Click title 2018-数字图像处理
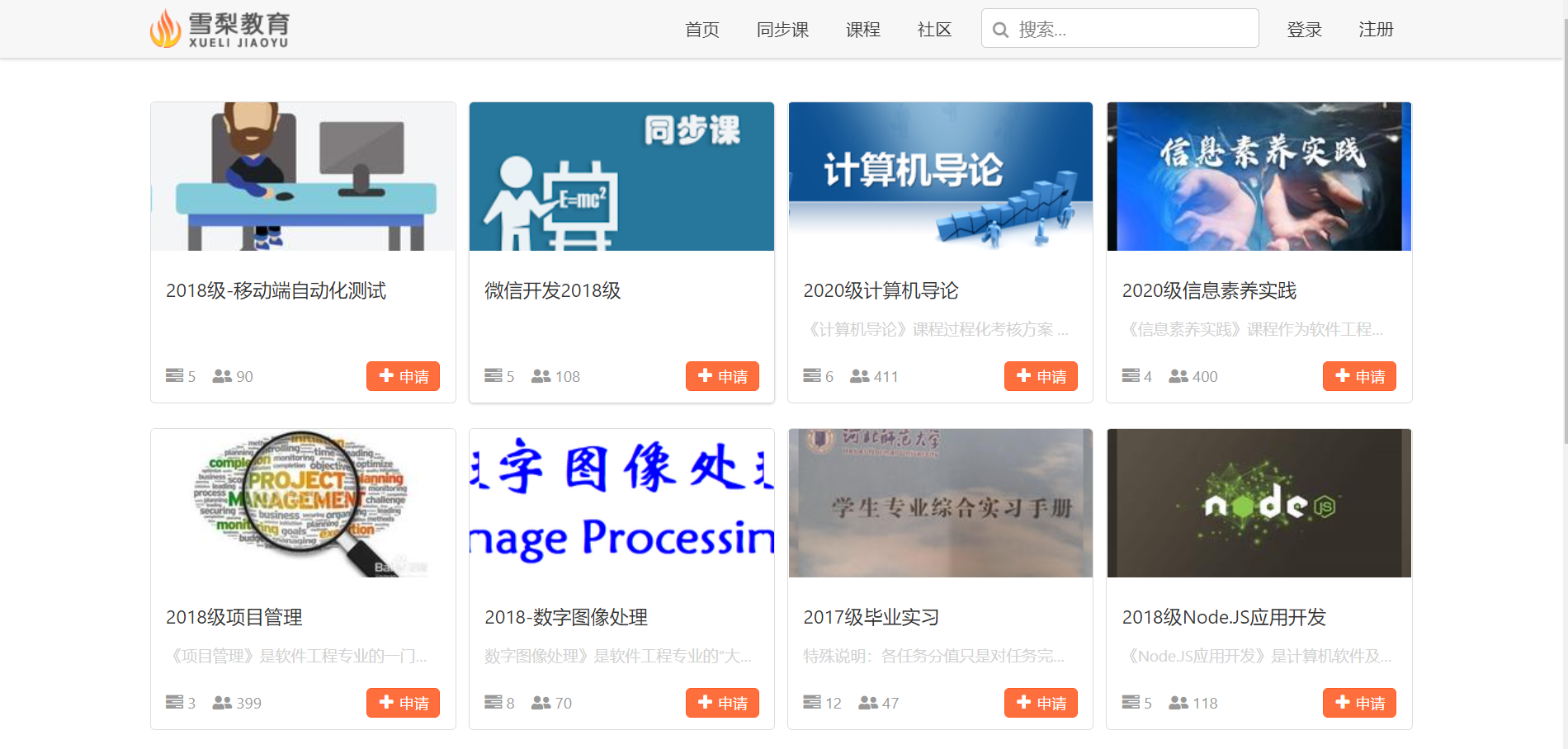This screenshot has height=749, width=1568. 566,617
